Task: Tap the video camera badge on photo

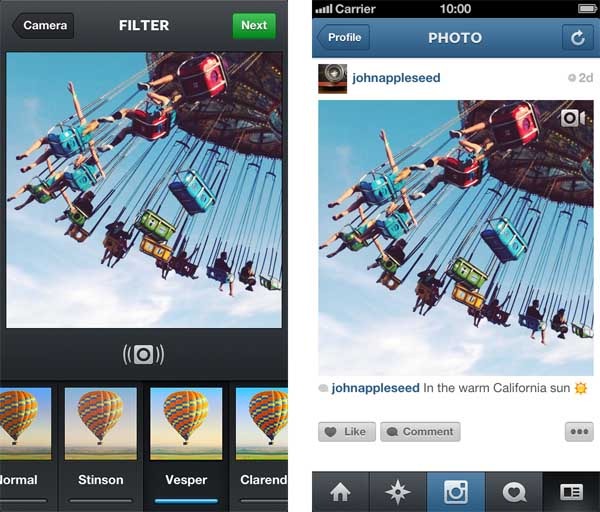Action: 573,118
